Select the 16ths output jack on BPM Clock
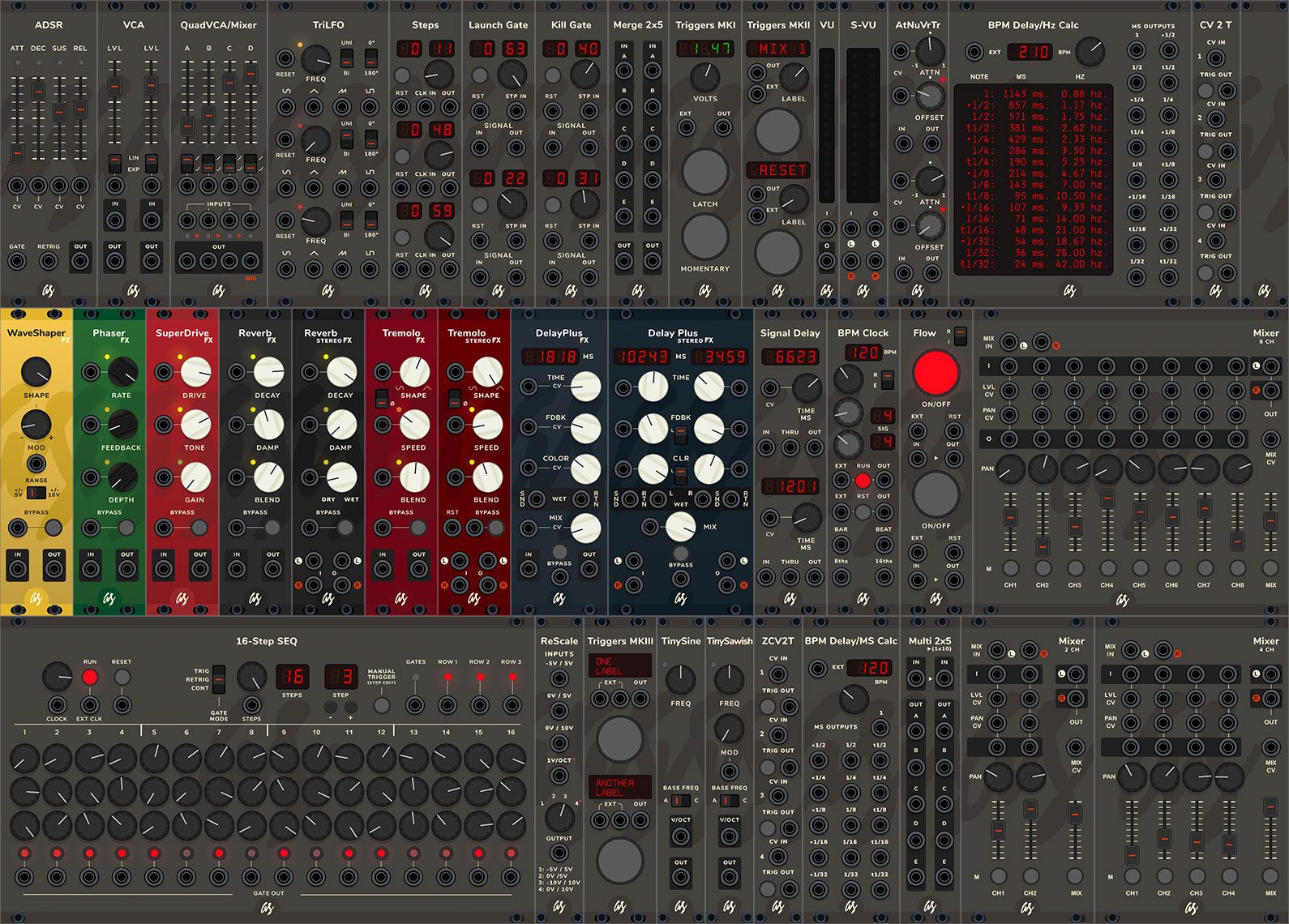This screenshot has height=924, width=1289. pyautogui.click(x=884, y=577)
